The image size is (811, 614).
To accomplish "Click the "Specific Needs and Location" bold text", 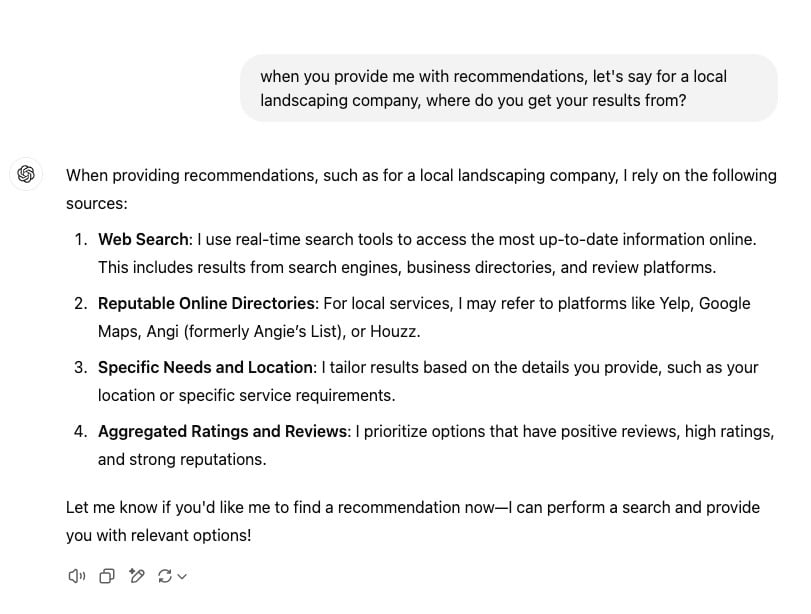I will (x=205, y=367).
